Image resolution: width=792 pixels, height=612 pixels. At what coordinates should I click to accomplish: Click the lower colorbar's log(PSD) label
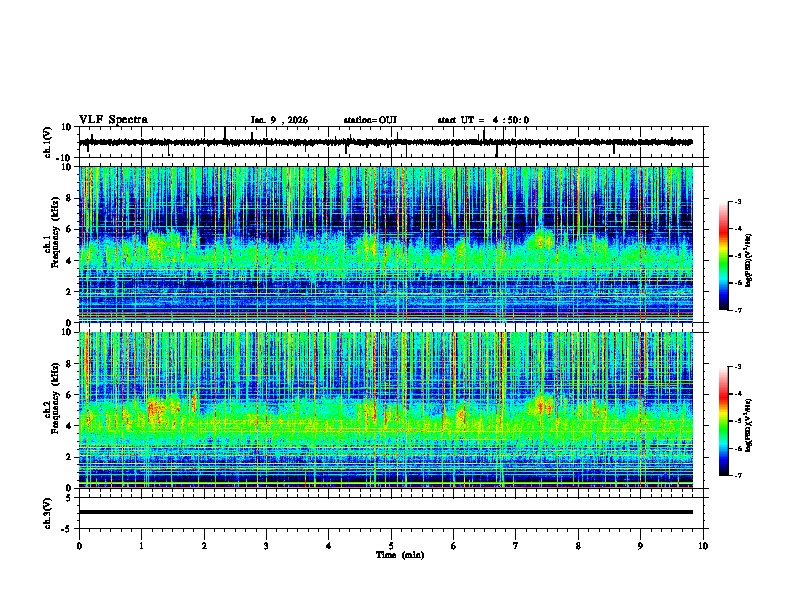(748, 425)
